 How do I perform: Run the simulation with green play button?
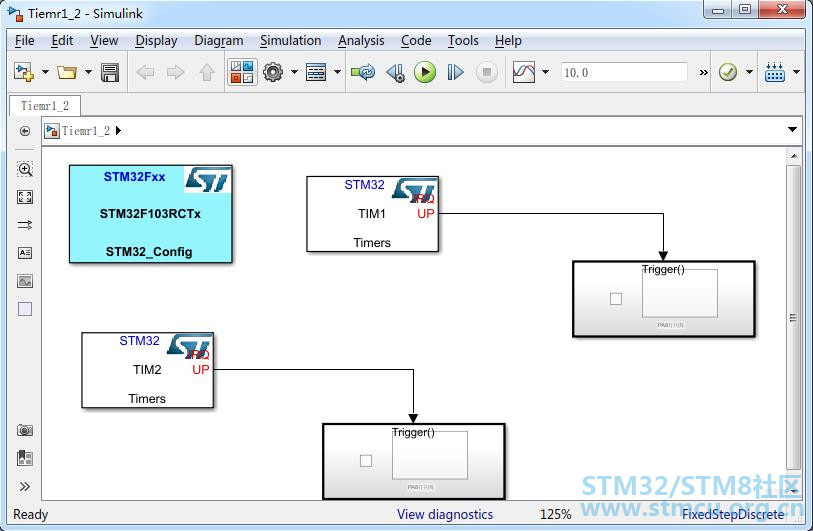(425, 72)
